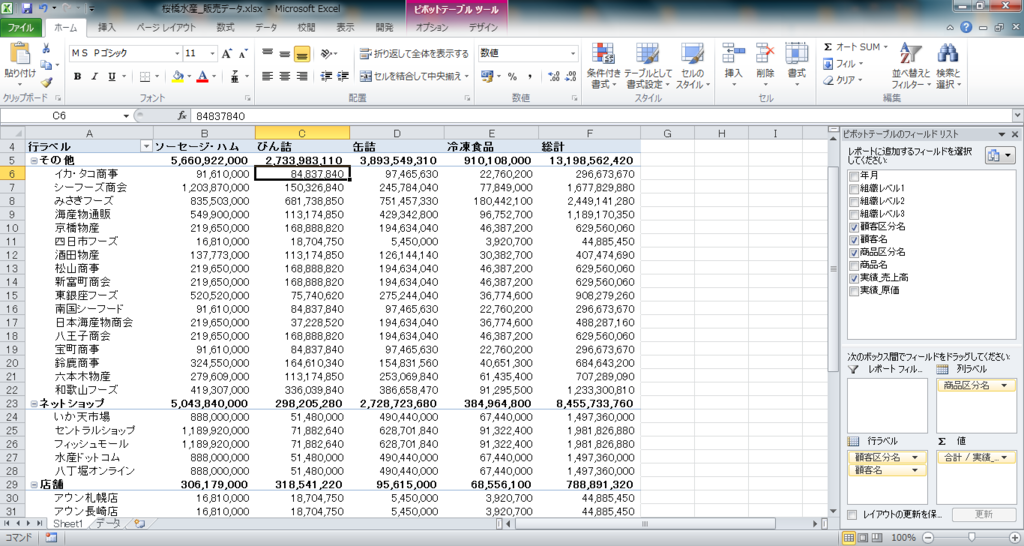Open the font size dropdown
The width and height of the screenshot is (1024, 546).
coord(212,54)
